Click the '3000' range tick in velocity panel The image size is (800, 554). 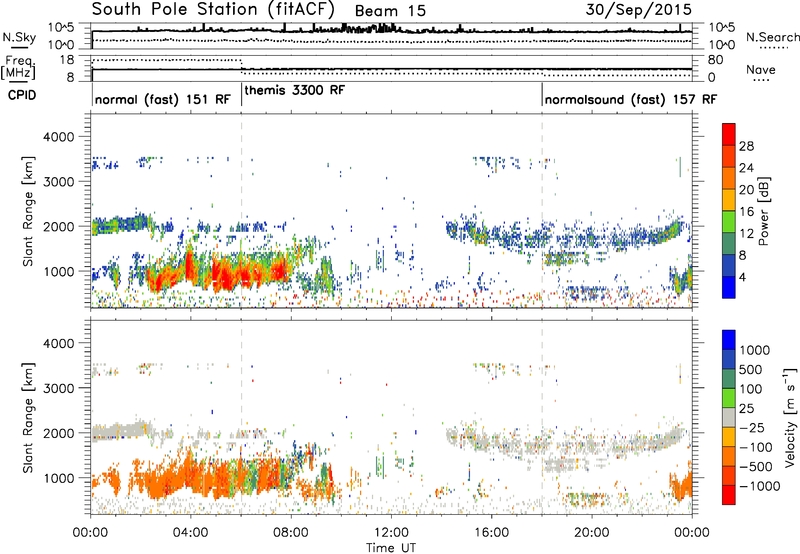click(x=58, y=388)
